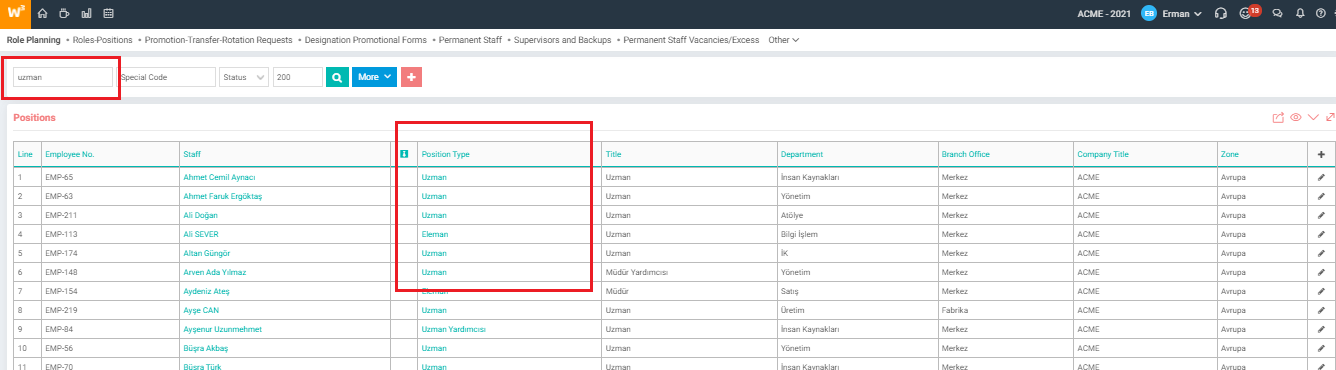Click the red plus add button
Image resolution: width=1336 pixels, height=370 pixels.
(x=411, y=77)
